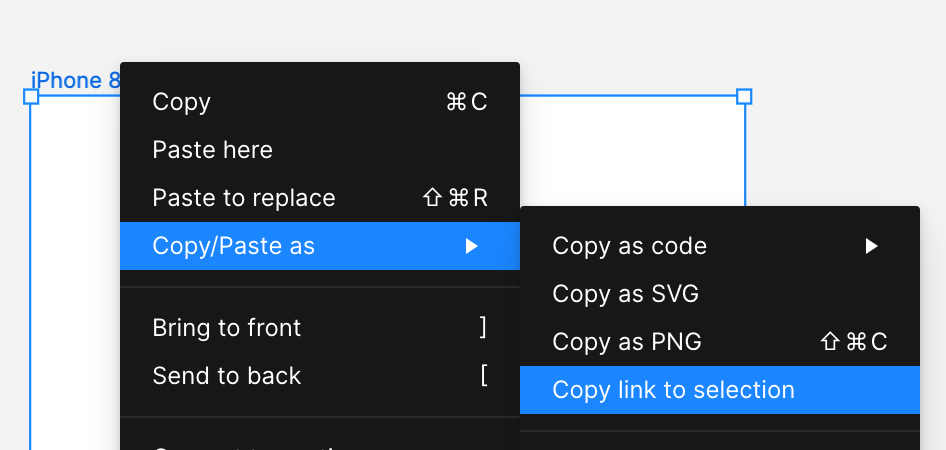Click Copy as SVG
Image resolution: width=946 pixels, height=450 pixels.
point(625,294)
